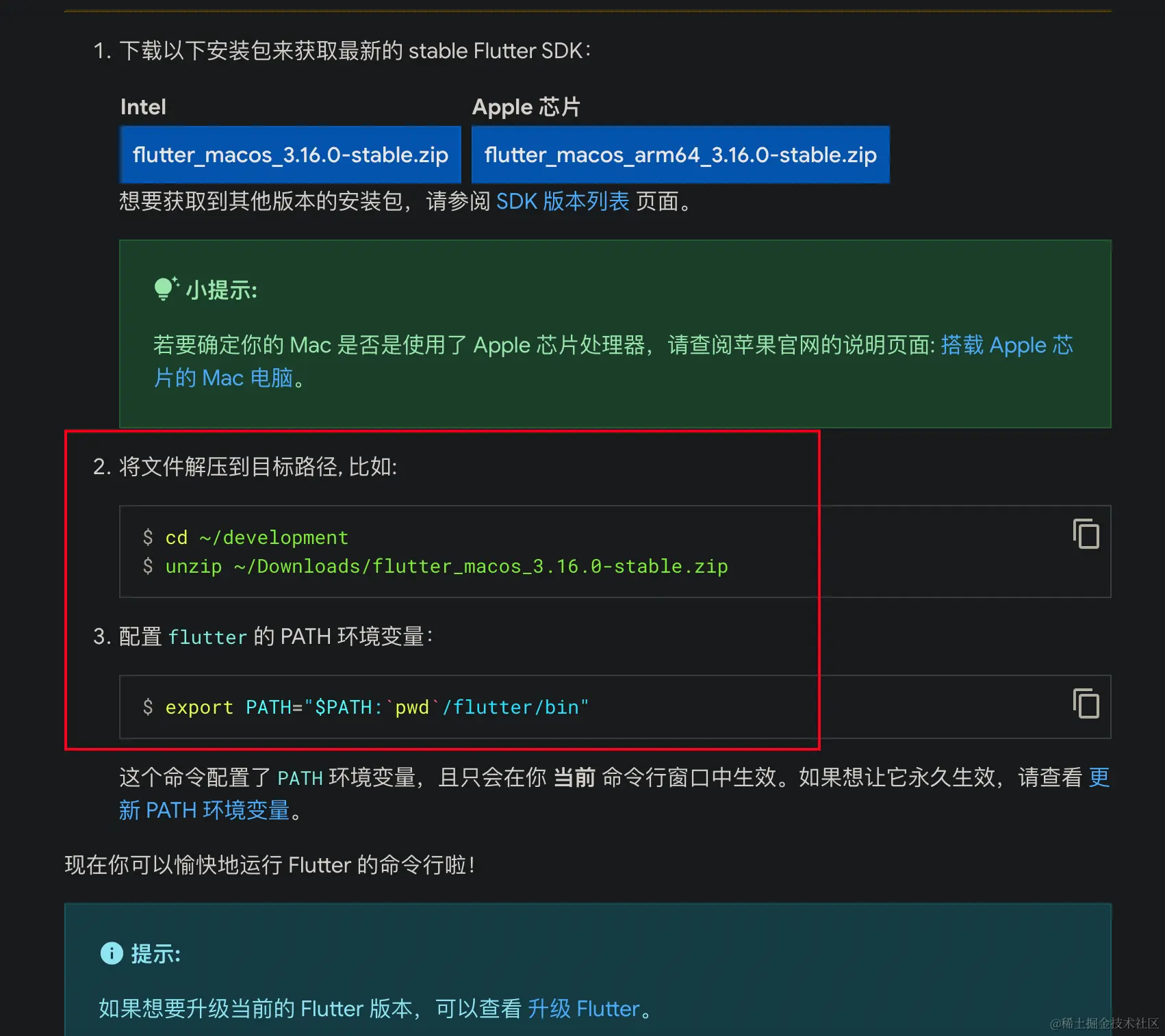Image resolution: width=1165 pixels, height=1036 pixels.
Task: Click the inline 'flutter' code in step 3
Action: [x=207, y=637]
